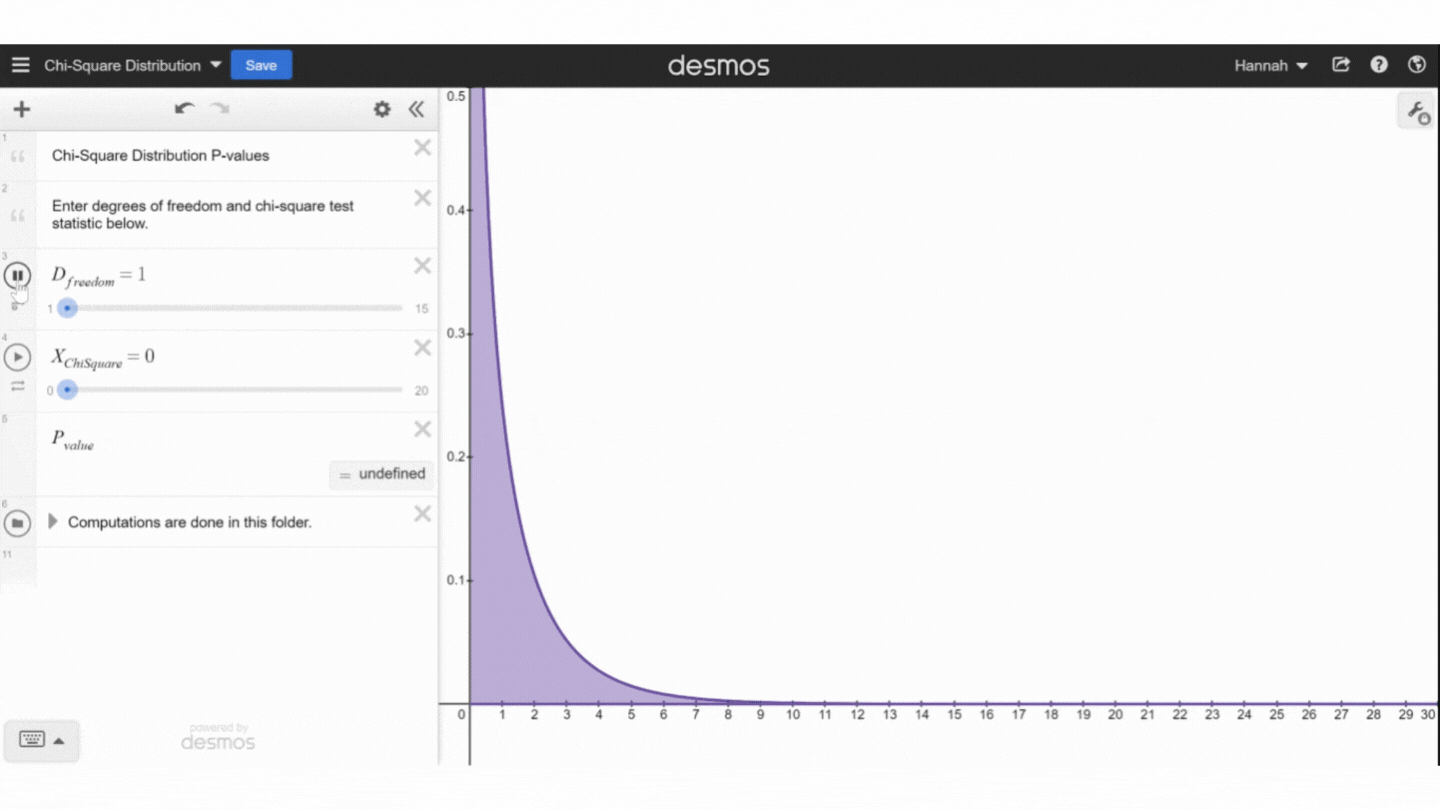
Task: Open the help question mark icon
Action: 1379,65
